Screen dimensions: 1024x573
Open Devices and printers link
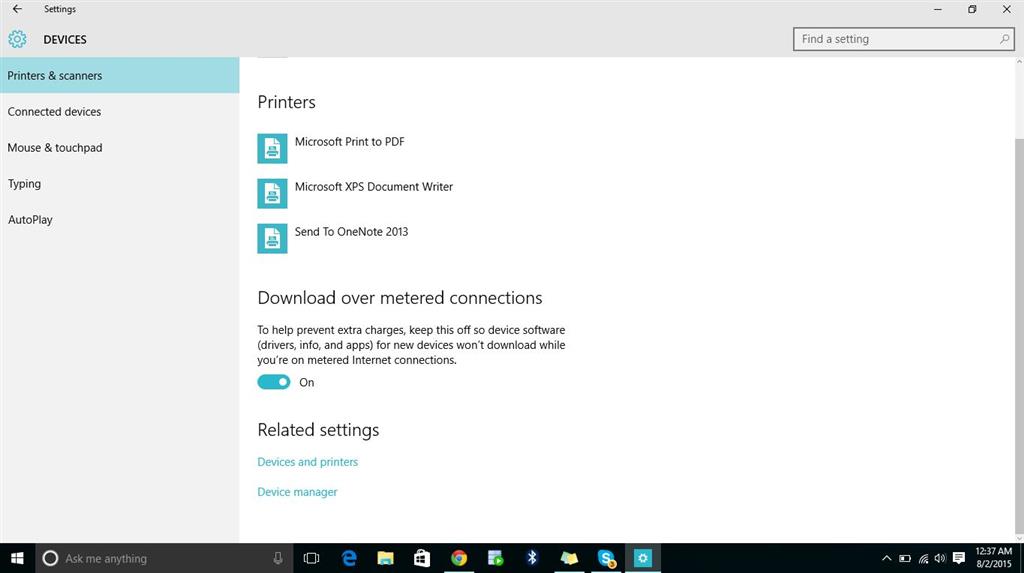308,462
